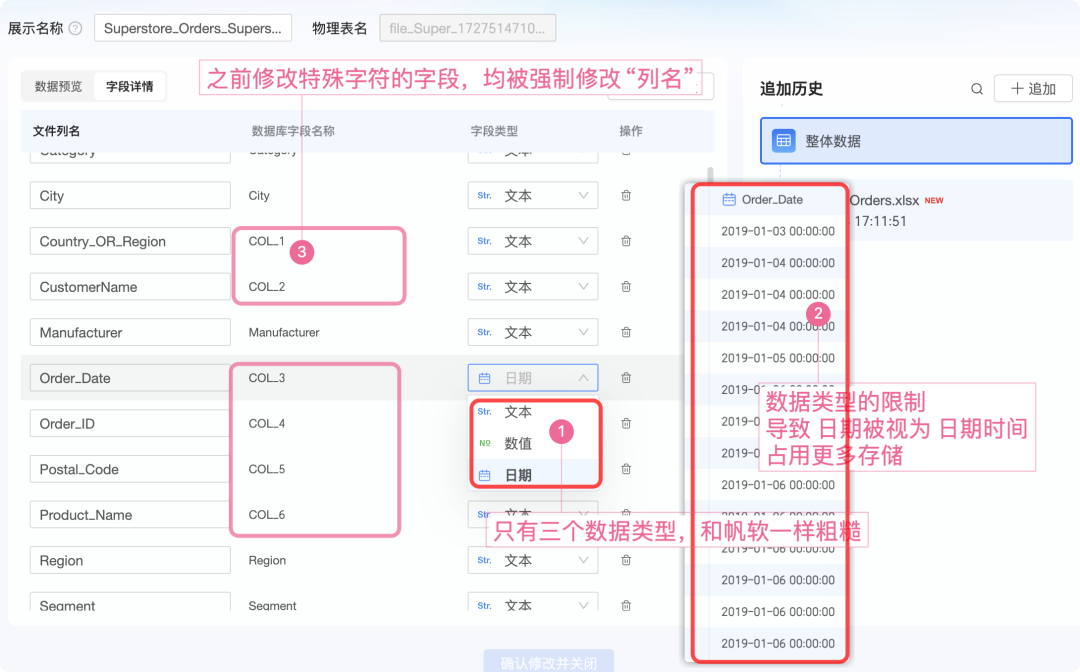Click the 追加 button

click(1033, 89)
